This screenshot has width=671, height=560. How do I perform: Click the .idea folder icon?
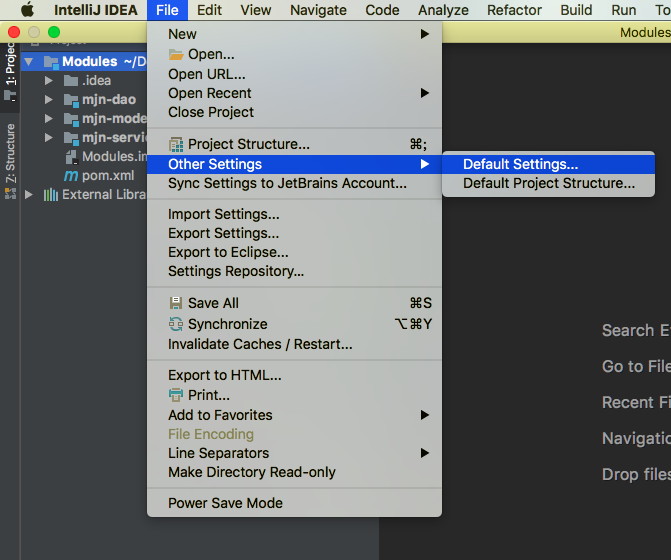pyautogui.click(x=71, y=80)
